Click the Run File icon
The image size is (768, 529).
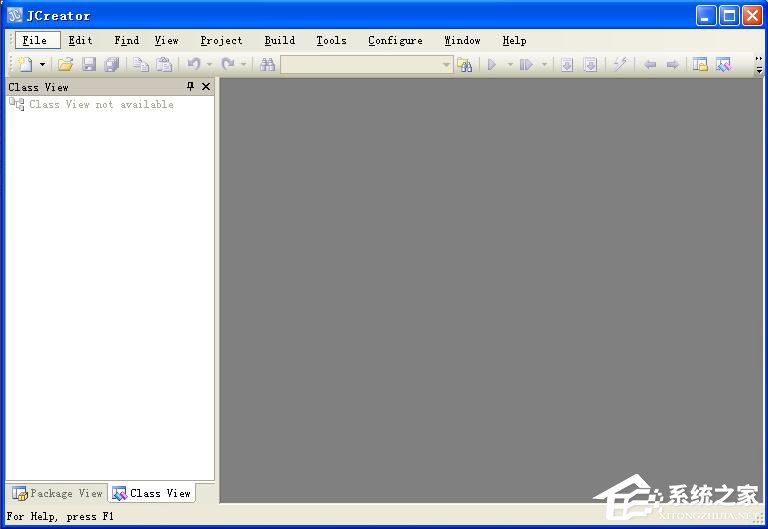(x=526, y=64)
